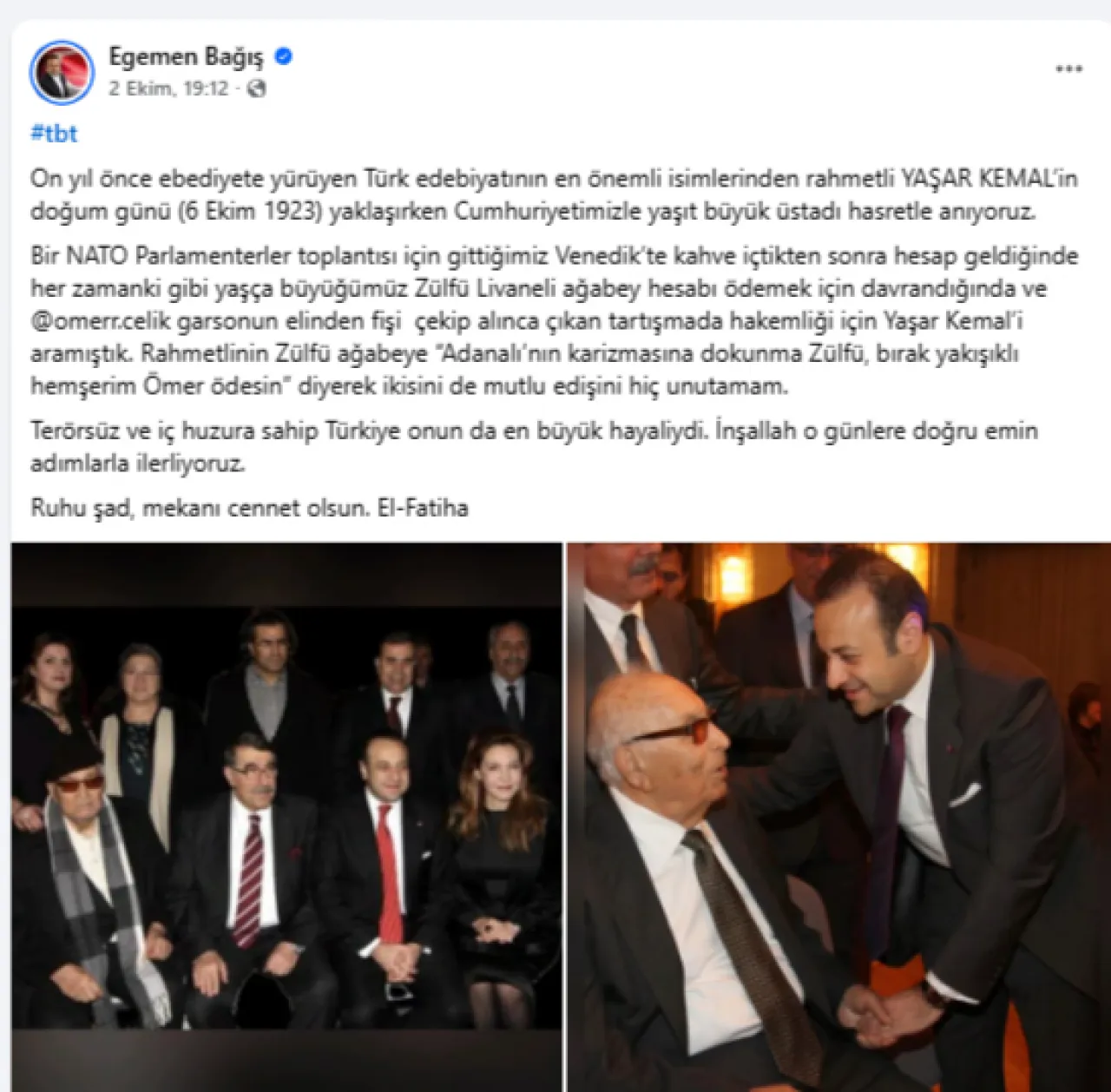The image size is (1111, 1092).
Task: Open the left group photo
Action: [286, 816]
